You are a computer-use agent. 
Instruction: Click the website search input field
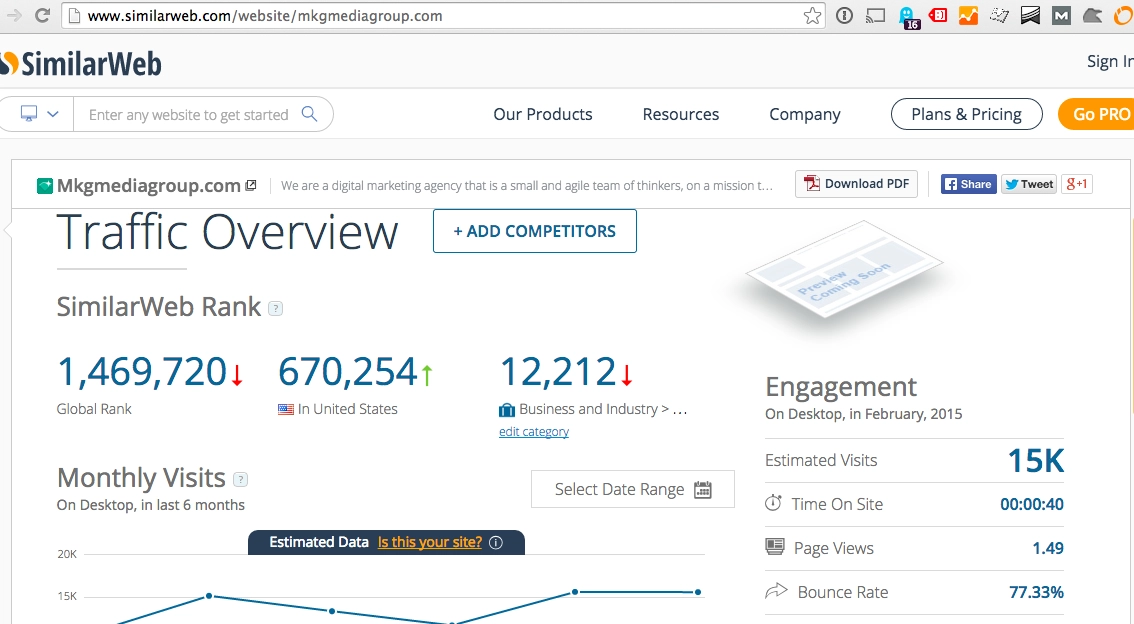(190, 115)
